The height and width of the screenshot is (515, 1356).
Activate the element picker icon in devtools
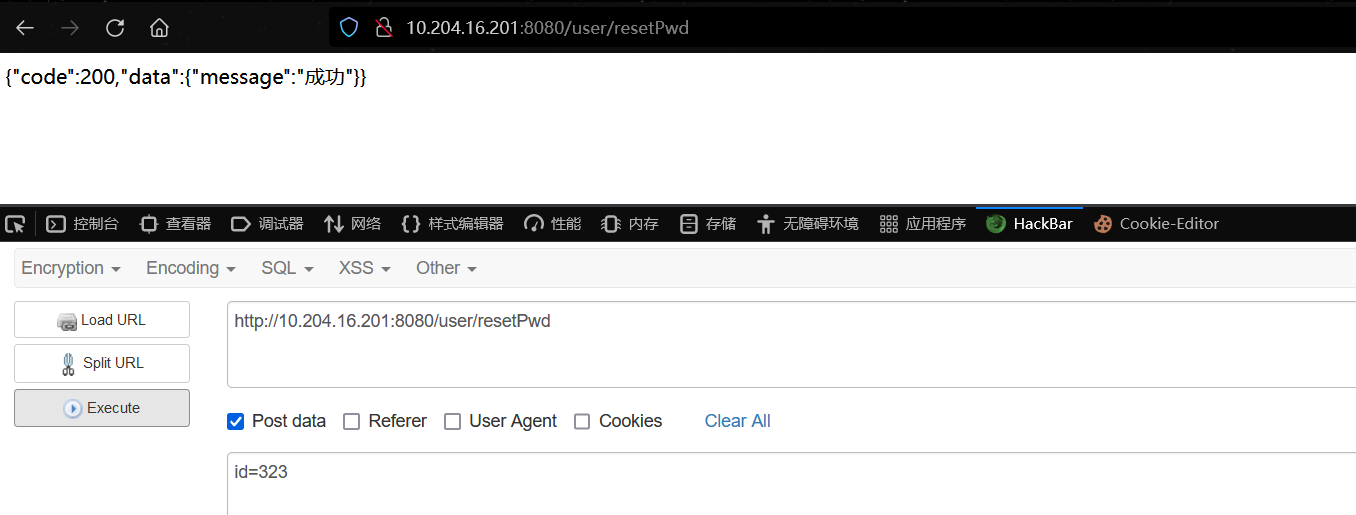15,224
